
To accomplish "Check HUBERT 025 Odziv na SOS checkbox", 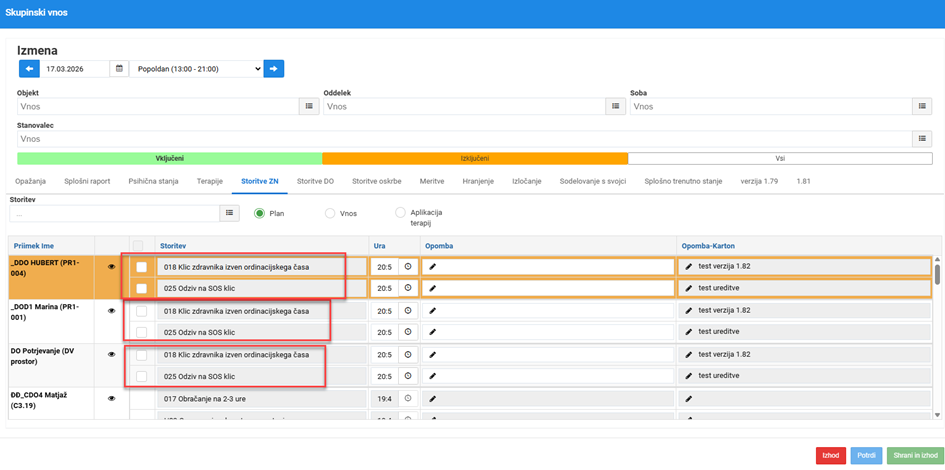I will (x=142, y=288).
